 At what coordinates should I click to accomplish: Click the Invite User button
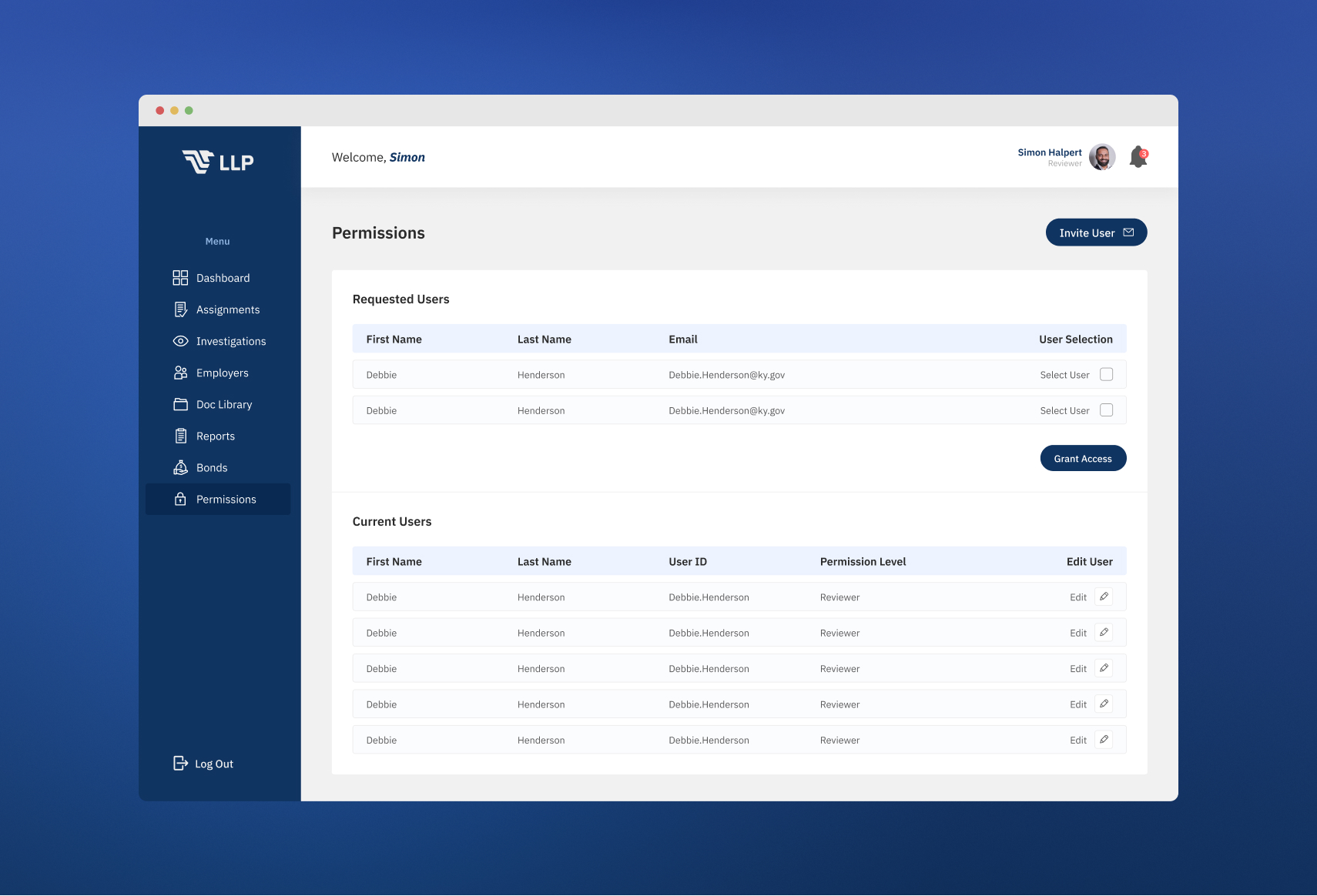tap(1096, 232)
